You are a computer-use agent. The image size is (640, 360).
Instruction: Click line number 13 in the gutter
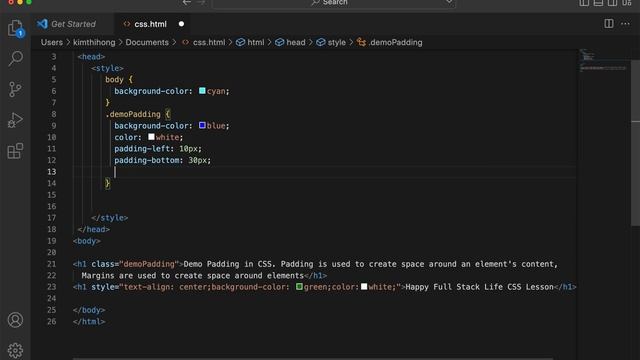(x=51, y=172)
